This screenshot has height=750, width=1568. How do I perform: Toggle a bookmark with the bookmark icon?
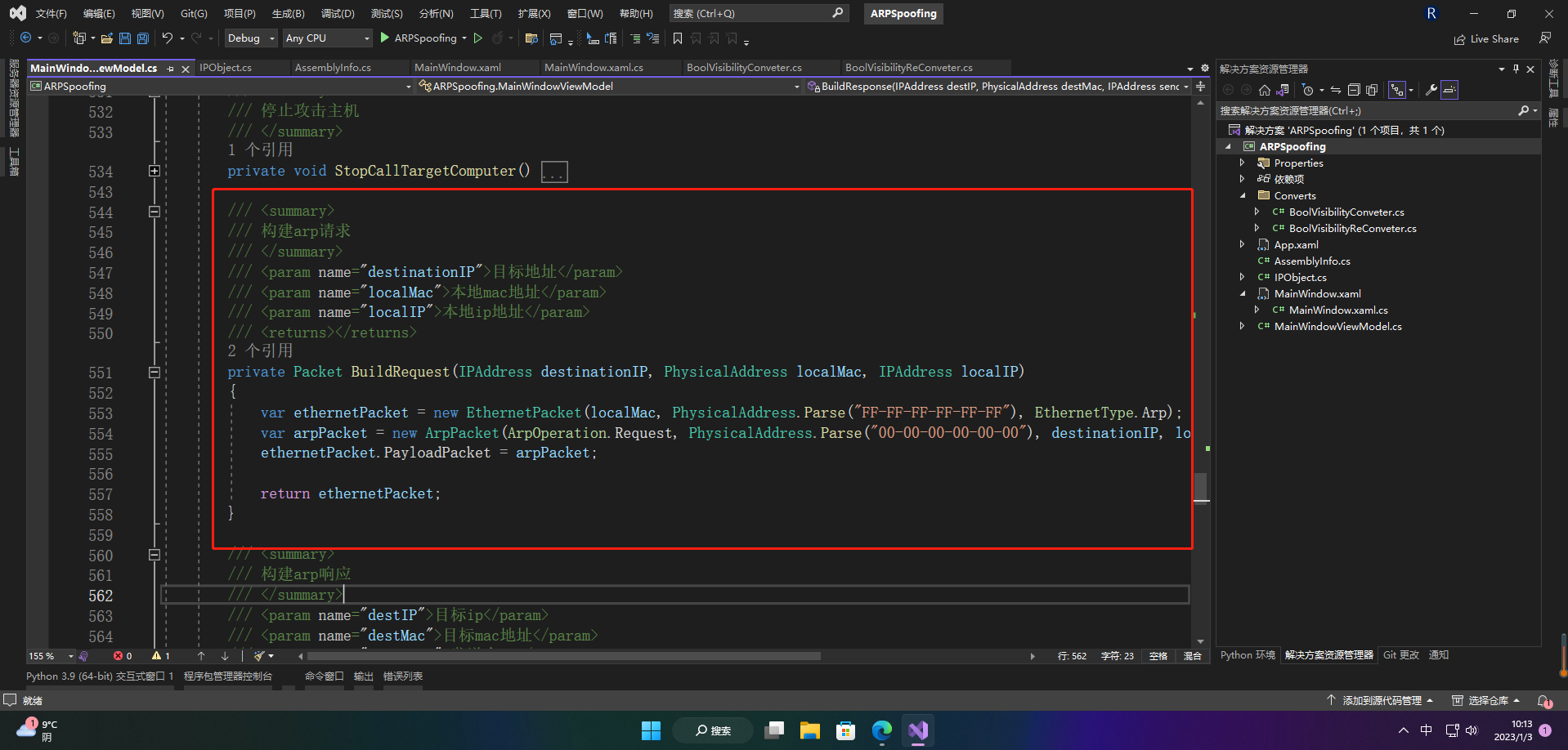(x=678, y=38)
